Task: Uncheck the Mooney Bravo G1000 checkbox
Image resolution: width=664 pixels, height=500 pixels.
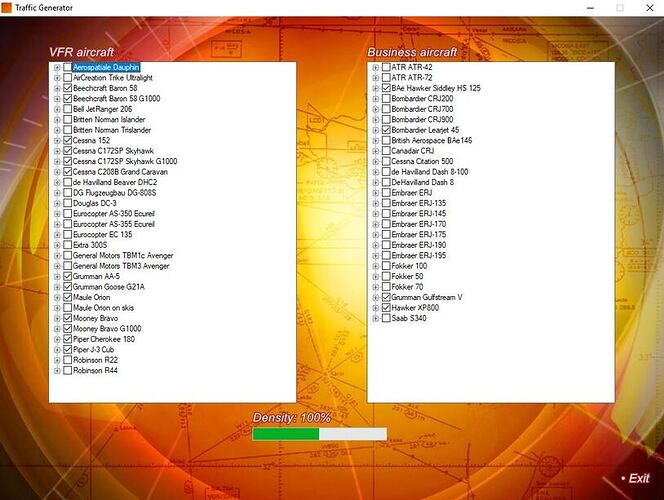Action: 67,329
